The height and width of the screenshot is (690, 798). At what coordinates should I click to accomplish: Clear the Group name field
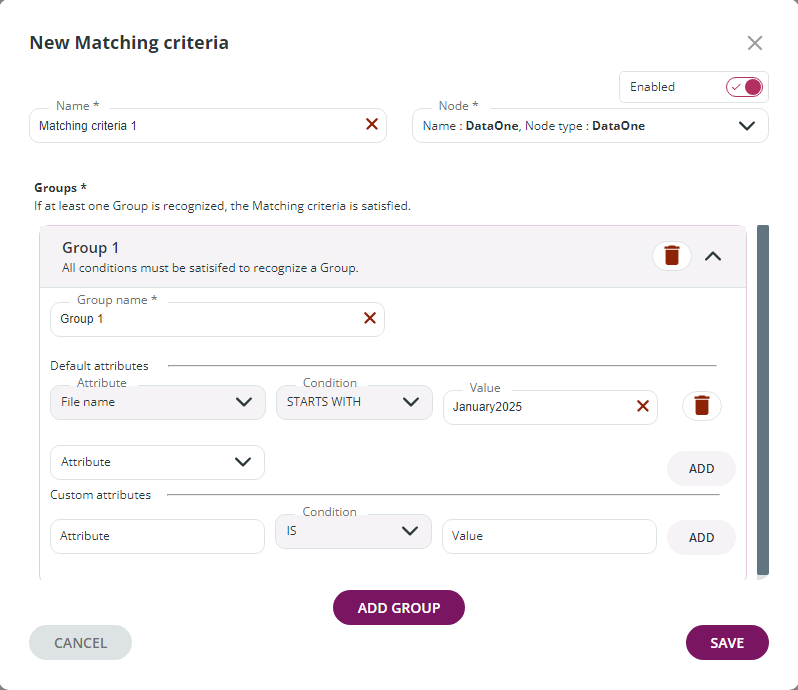tap(370, 318)
